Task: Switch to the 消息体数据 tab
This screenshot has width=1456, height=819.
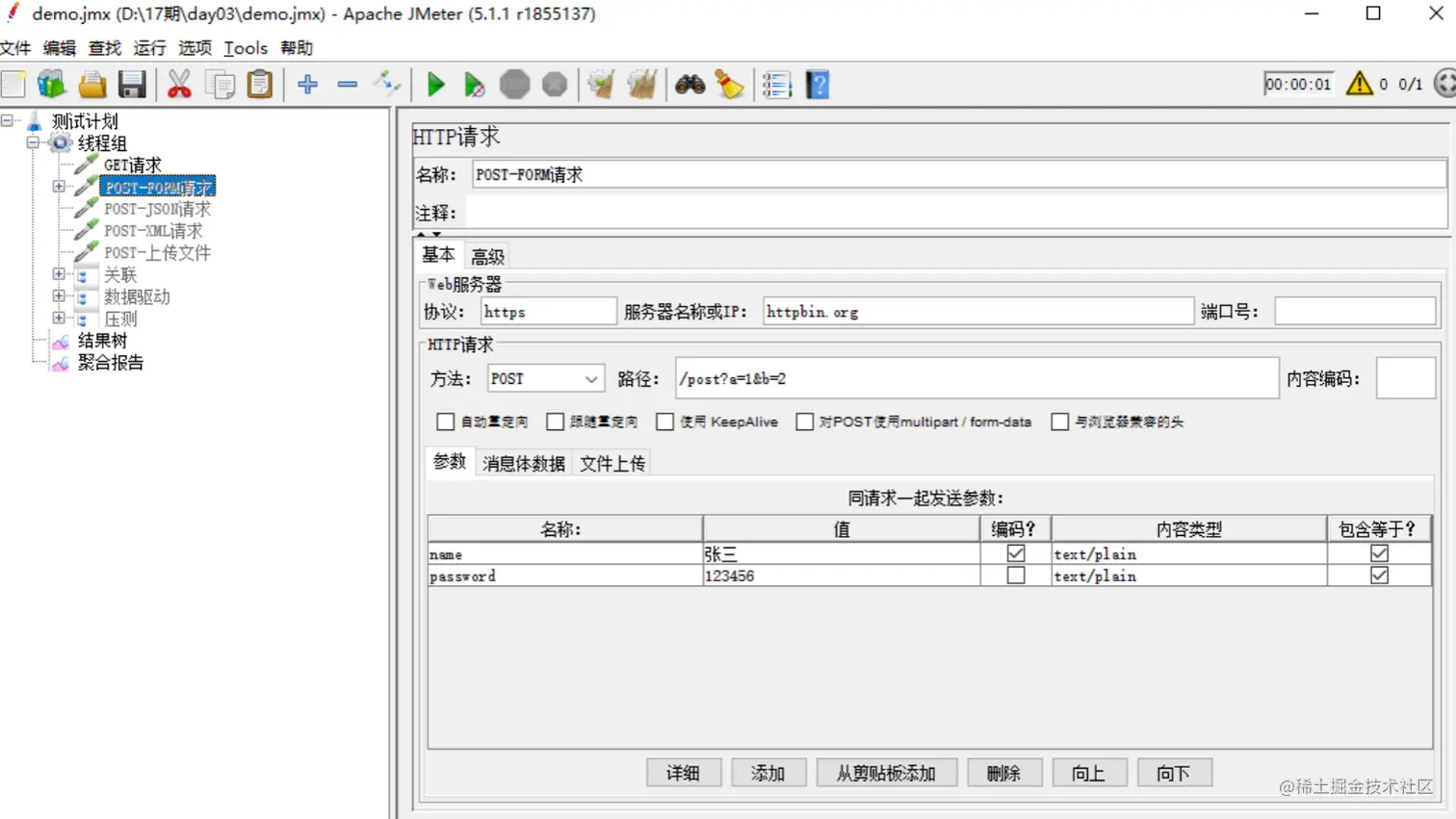Action: coord(524,464)
